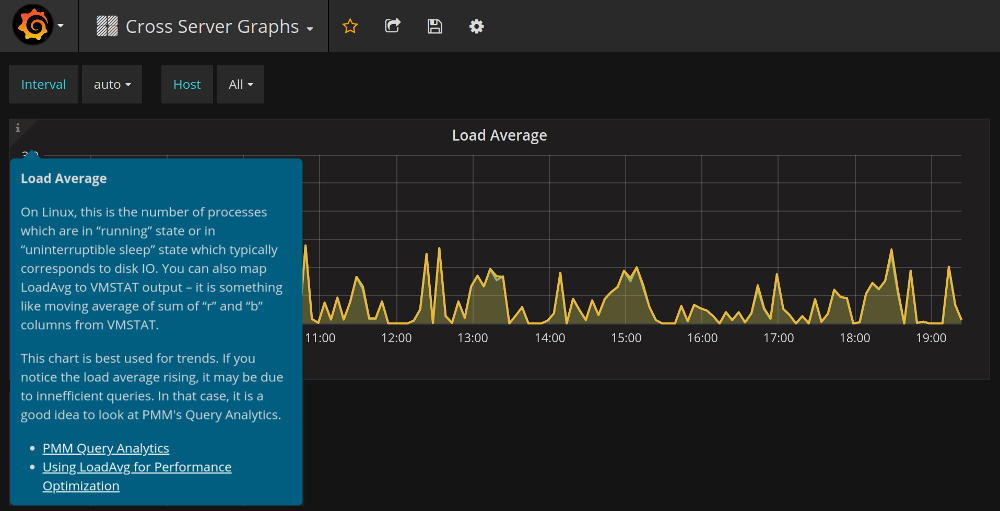Expand the Cross Server Graphs dashboard picker

[x=212, y=27]
